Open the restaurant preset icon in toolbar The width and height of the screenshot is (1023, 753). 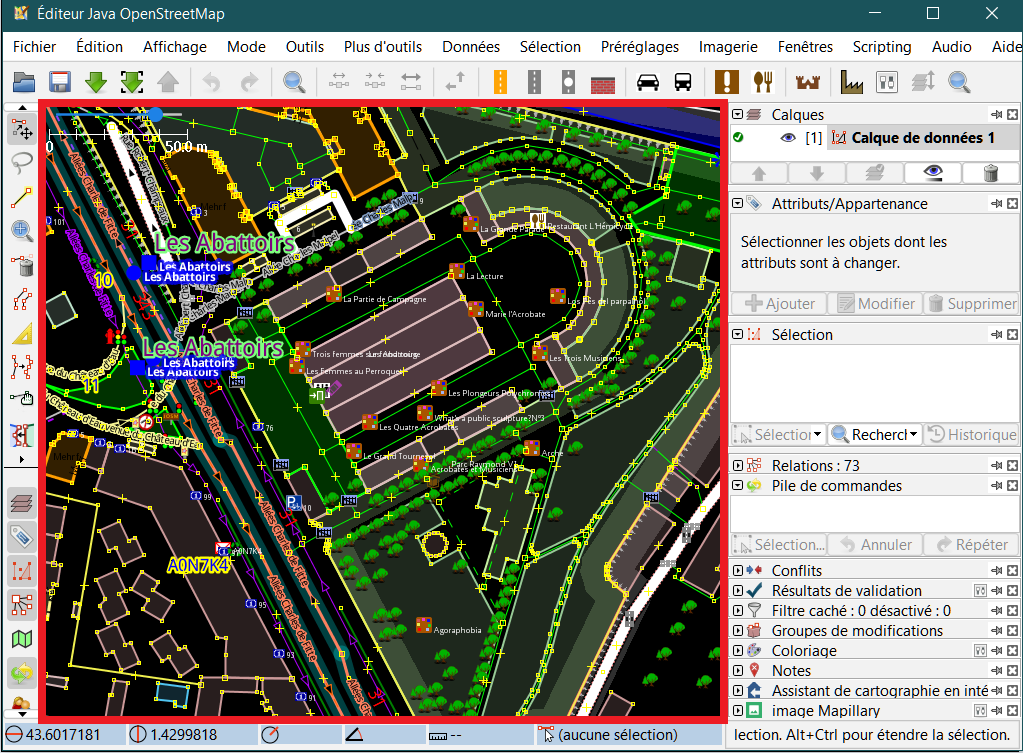[x=761, y=82]
